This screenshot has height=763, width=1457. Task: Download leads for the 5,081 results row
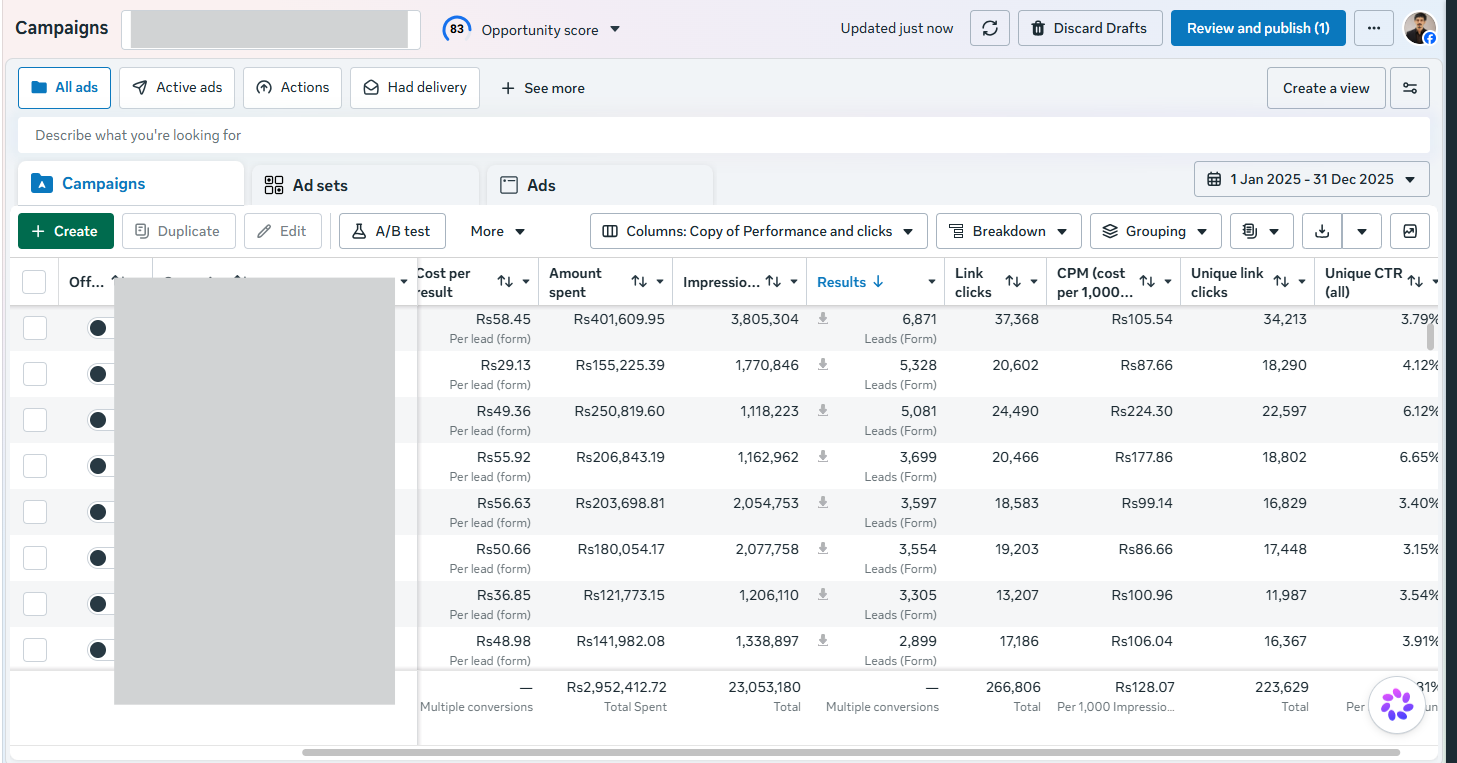pyautogui.click(x=823, y=411)
